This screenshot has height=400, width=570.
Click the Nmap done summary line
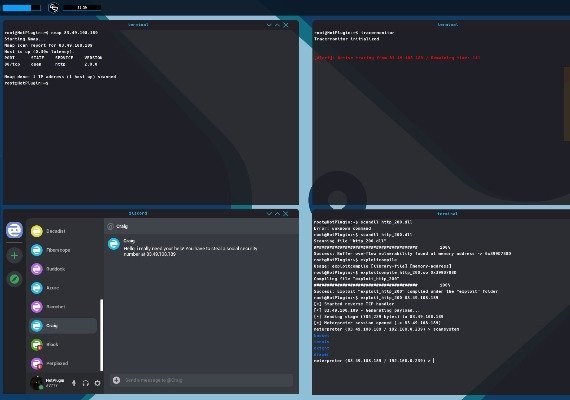coord(60,77)
